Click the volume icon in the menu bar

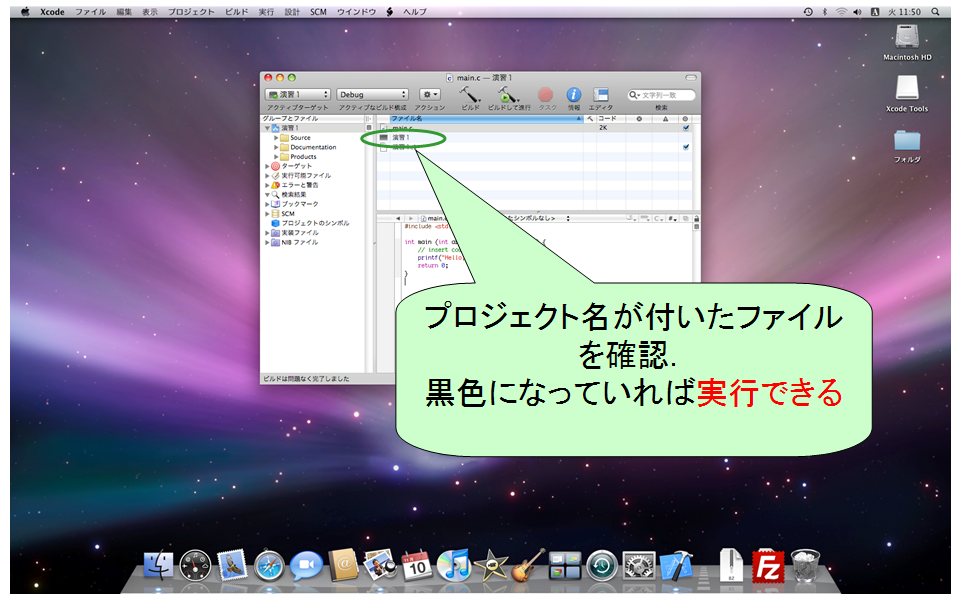pos(858,12)
